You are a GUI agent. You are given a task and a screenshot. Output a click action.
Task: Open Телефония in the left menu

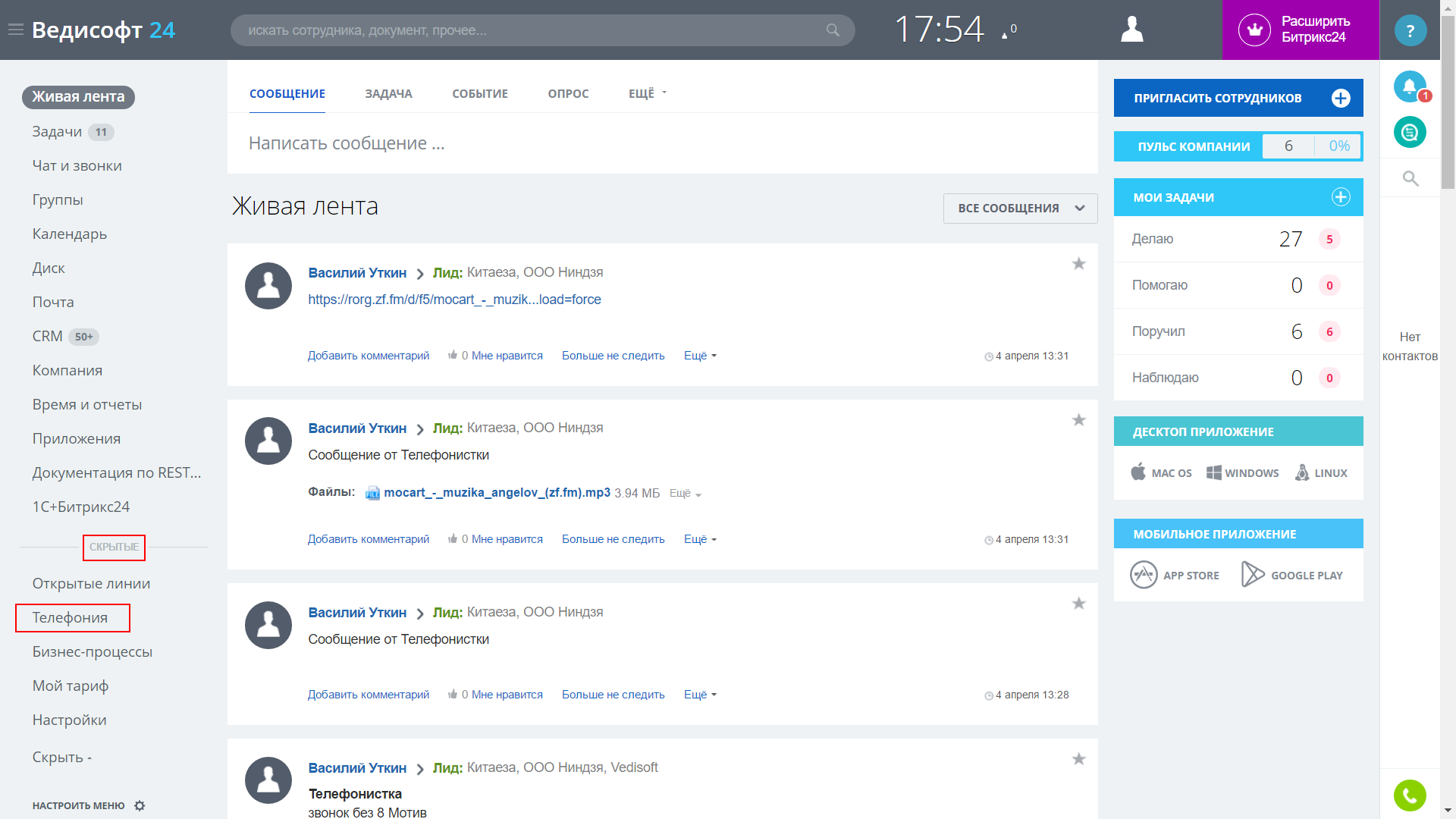click(70, 617)
